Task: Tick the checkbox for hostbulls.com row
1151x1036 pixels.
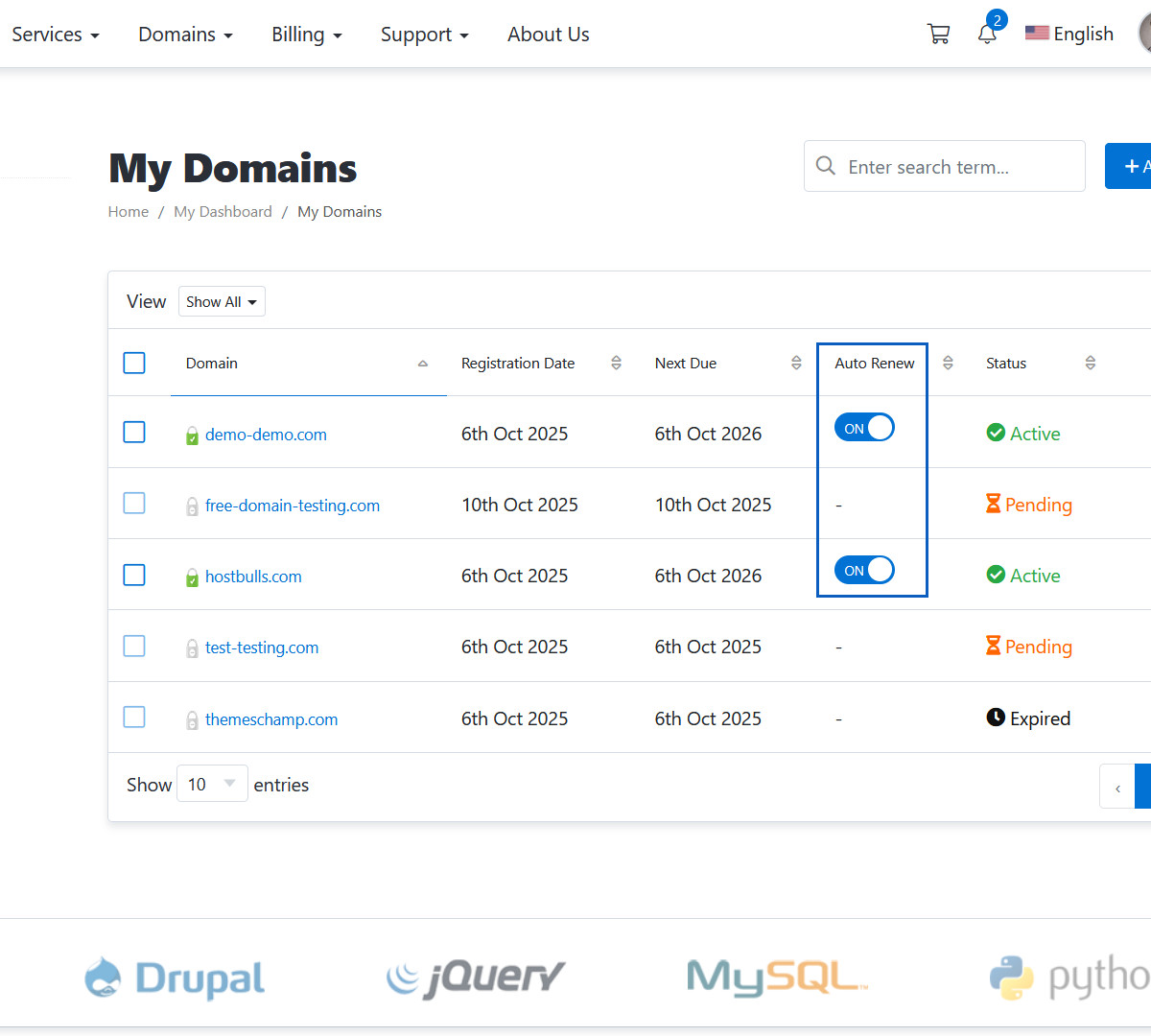Action: [134, 575]
